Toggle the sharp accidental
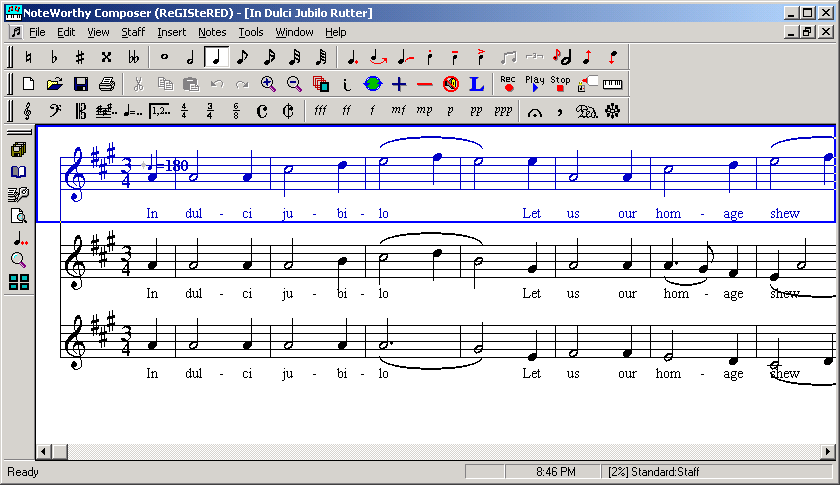The image size is (840, 485). coord(80,57)
